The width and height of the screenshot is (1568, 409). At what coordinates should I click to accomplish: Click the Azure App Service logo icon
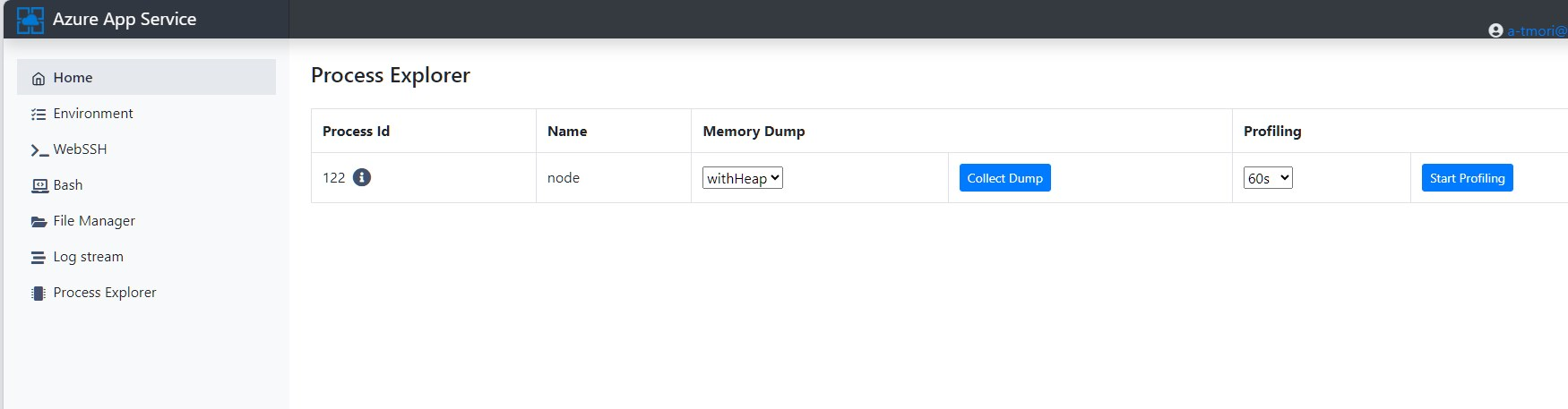tap(30, 20)
